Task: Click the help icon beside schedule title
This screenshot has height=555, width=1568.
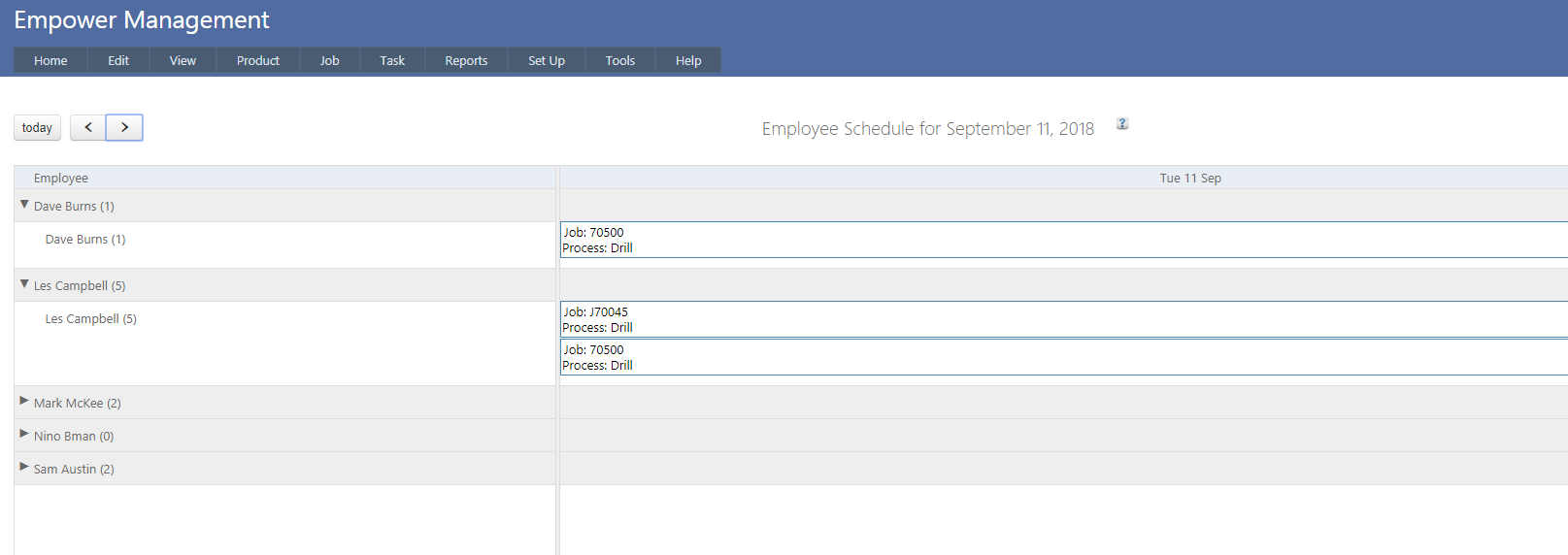Action: (x=1122, y=124)
